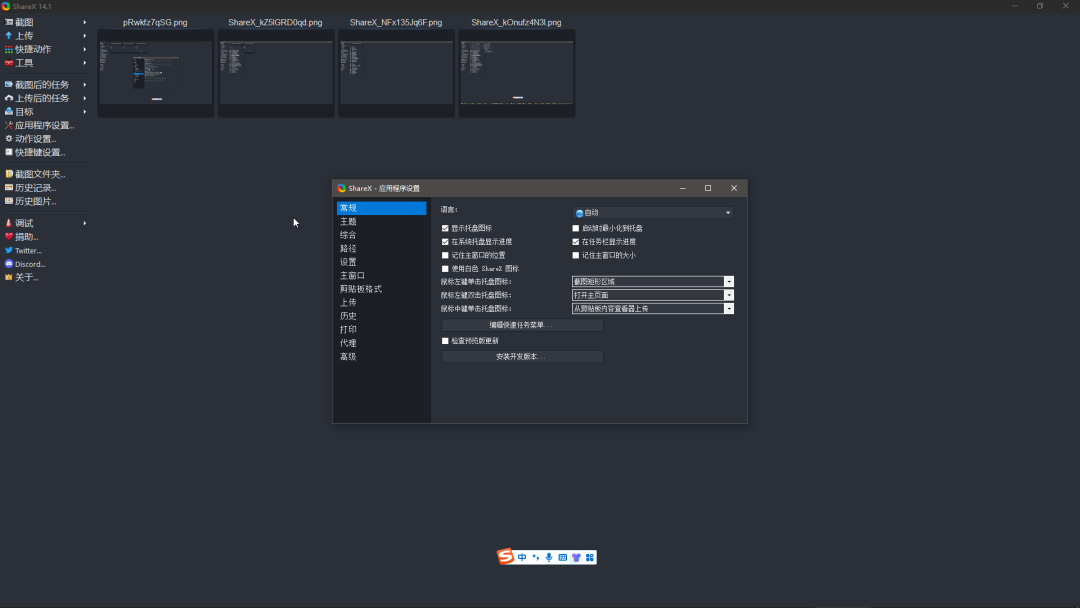Select the ShareX_kOnufz4N3l.png thumbnail
This screenshot has width=1080, height=608.
[x=517, y=73]
